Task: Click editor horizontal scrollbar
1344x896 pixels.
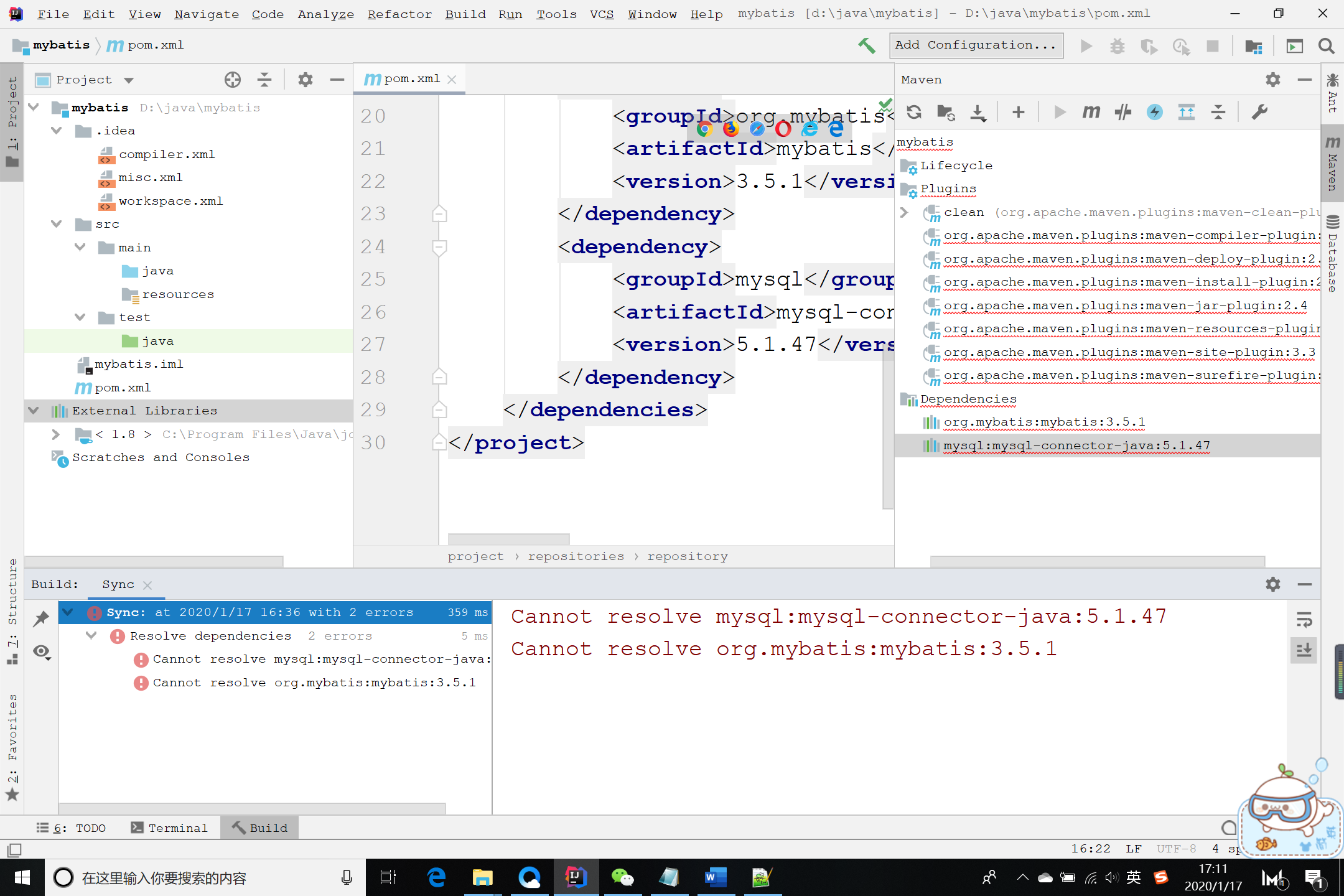Action: [508, 538]
